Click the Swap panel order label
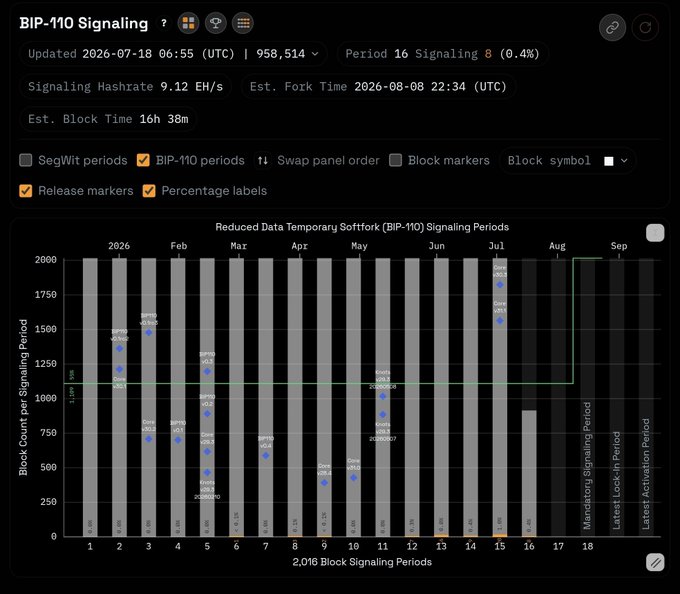 (x=328, y=160)
